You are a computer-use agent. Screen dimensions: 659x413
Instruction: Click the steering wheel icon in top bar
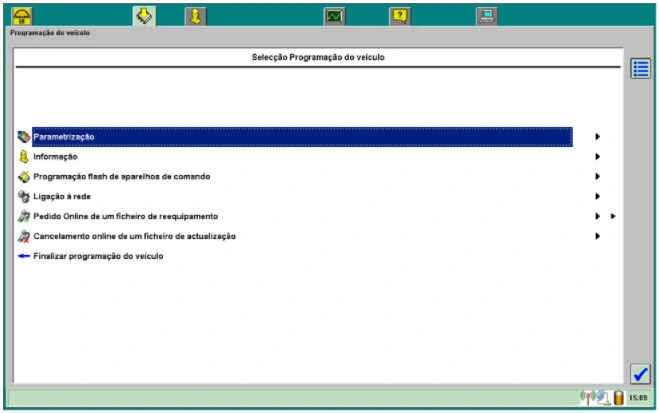coord(22,16)
